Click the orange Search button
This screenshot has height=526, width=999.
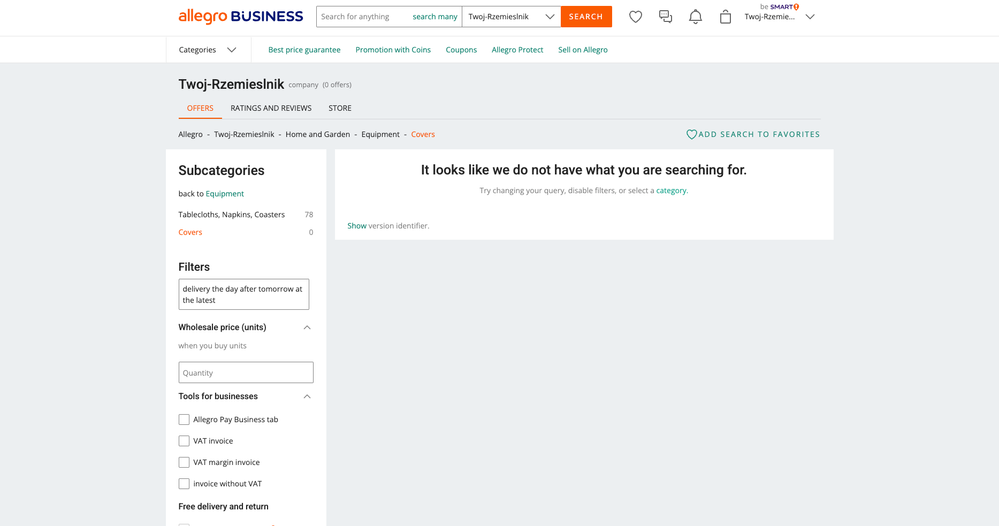pos(586,17)
